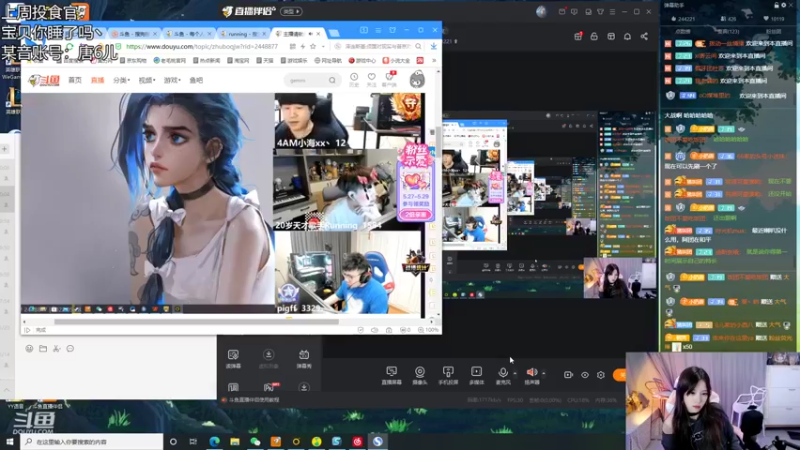The width and height of the screenshot is (800, 450).
Task: Open the 弹幕秀 tool icon
Action: [x=304, y=359]
